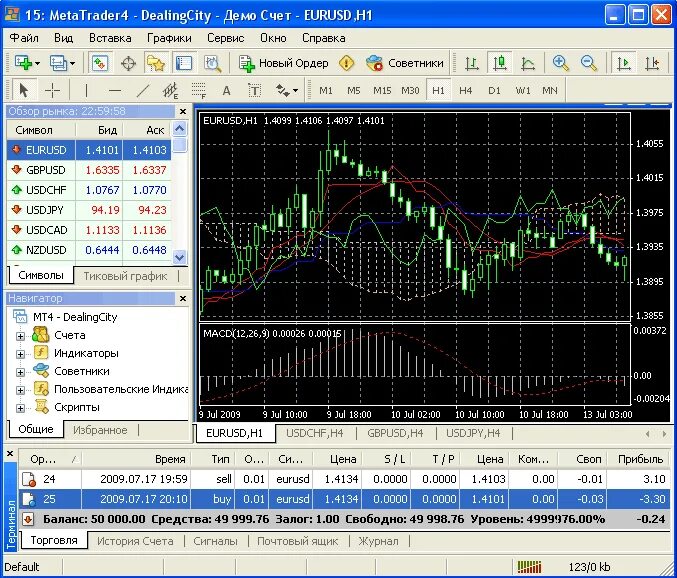Zoom out on the chart

coord(588,63)
